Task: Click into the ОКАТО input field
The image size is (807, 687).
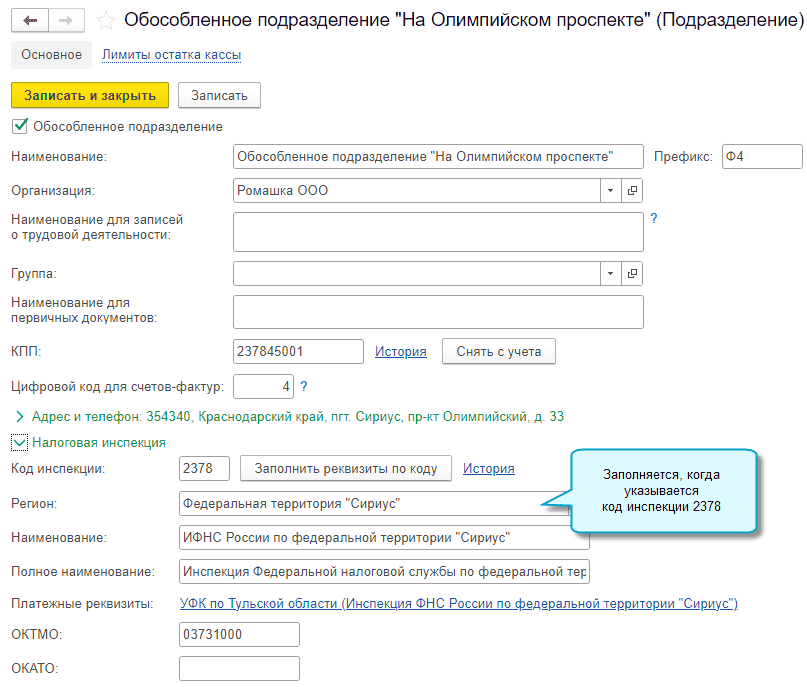Action: point(239,667)
